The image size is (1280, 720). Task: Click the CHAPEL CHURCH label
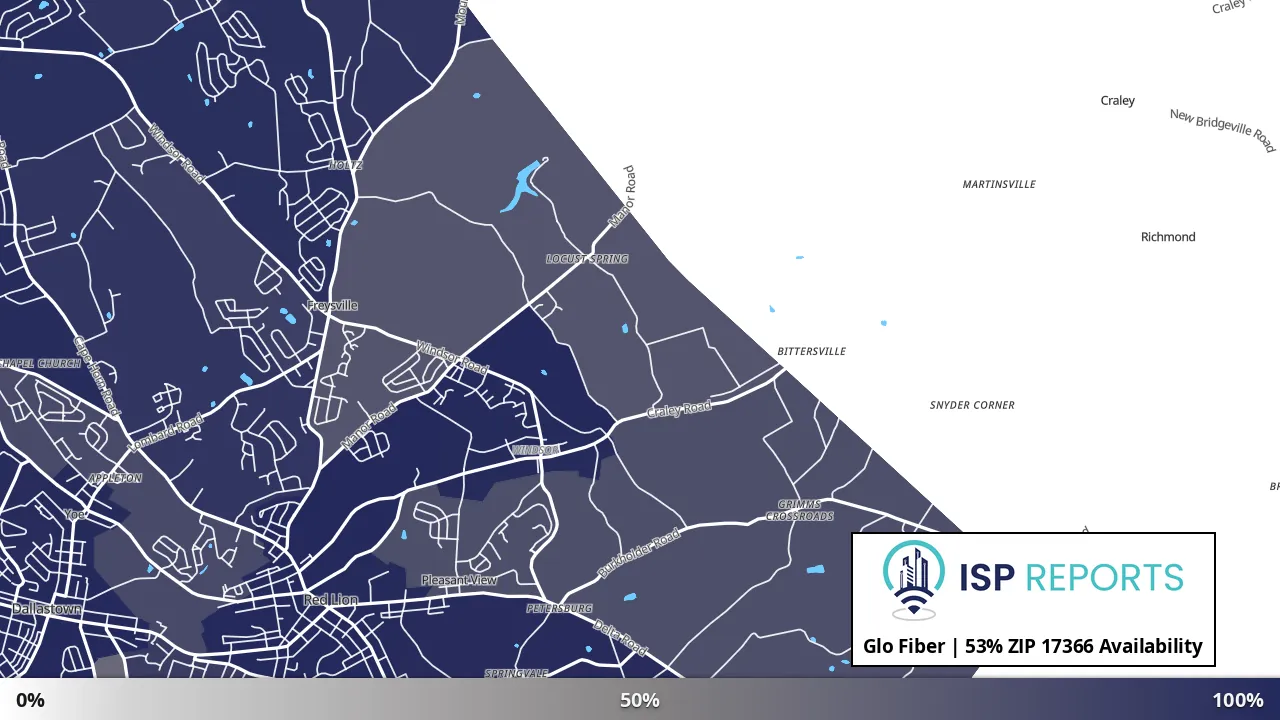tap(40, 363)
